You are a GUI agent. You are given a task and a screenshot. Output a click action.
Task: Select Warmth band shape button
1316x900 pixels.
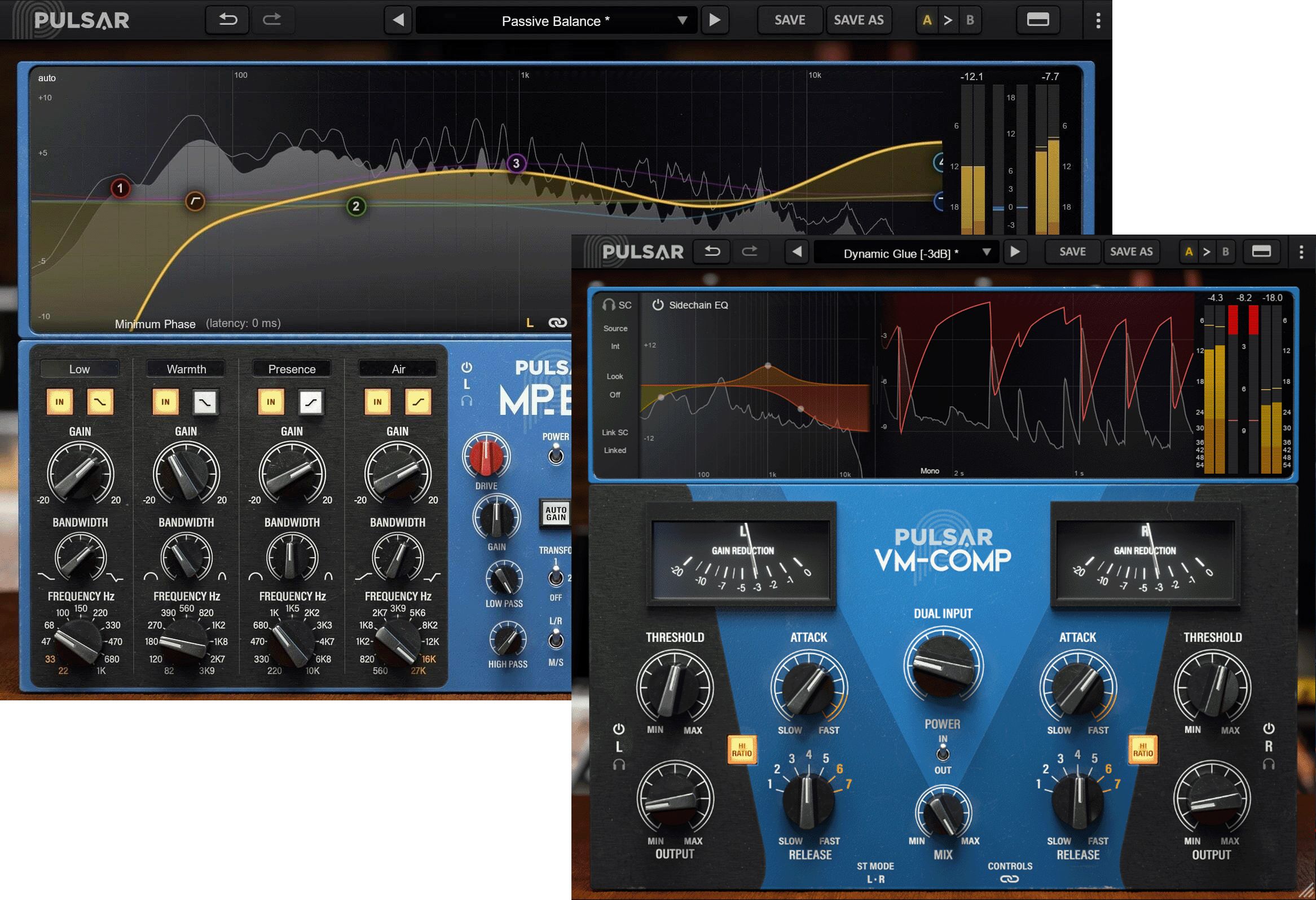click(x=205, y=402)
